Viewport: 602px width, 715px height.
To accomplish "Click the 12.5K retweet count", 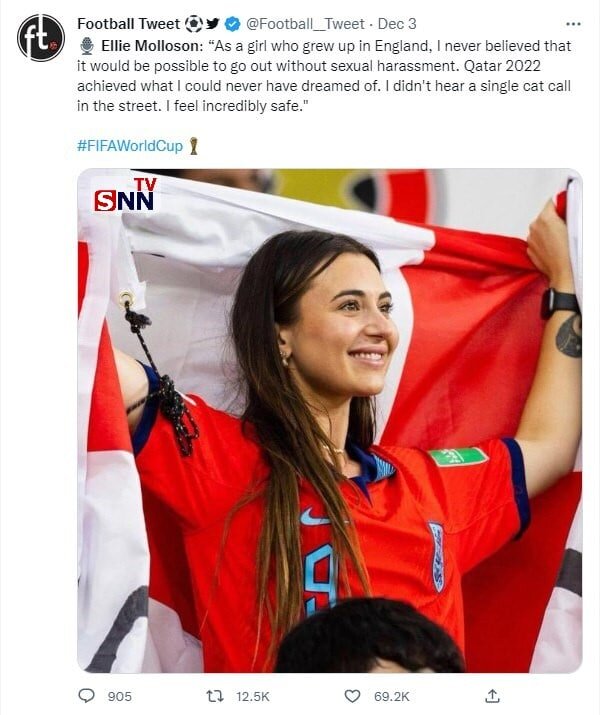I will tap(253, 696).
